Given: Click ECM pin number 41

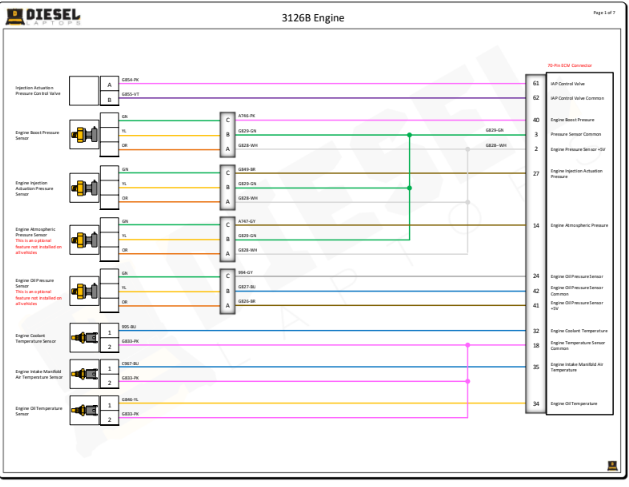Looking at the screenshot, I should click(x=536, y=305).
